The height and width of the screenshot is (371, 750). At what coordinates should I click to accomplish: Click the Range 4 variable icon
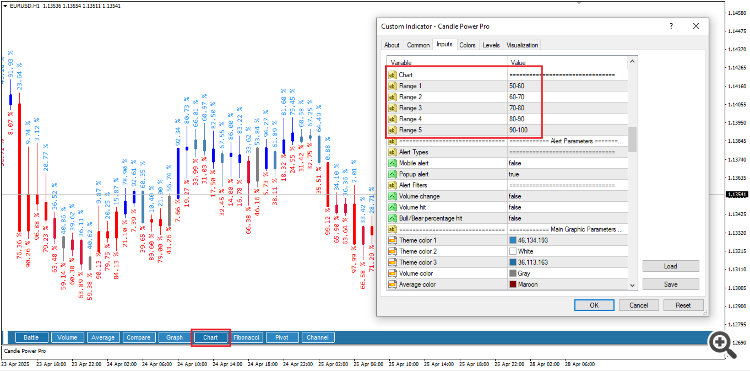pyautogui.click(x=392, y=119)
